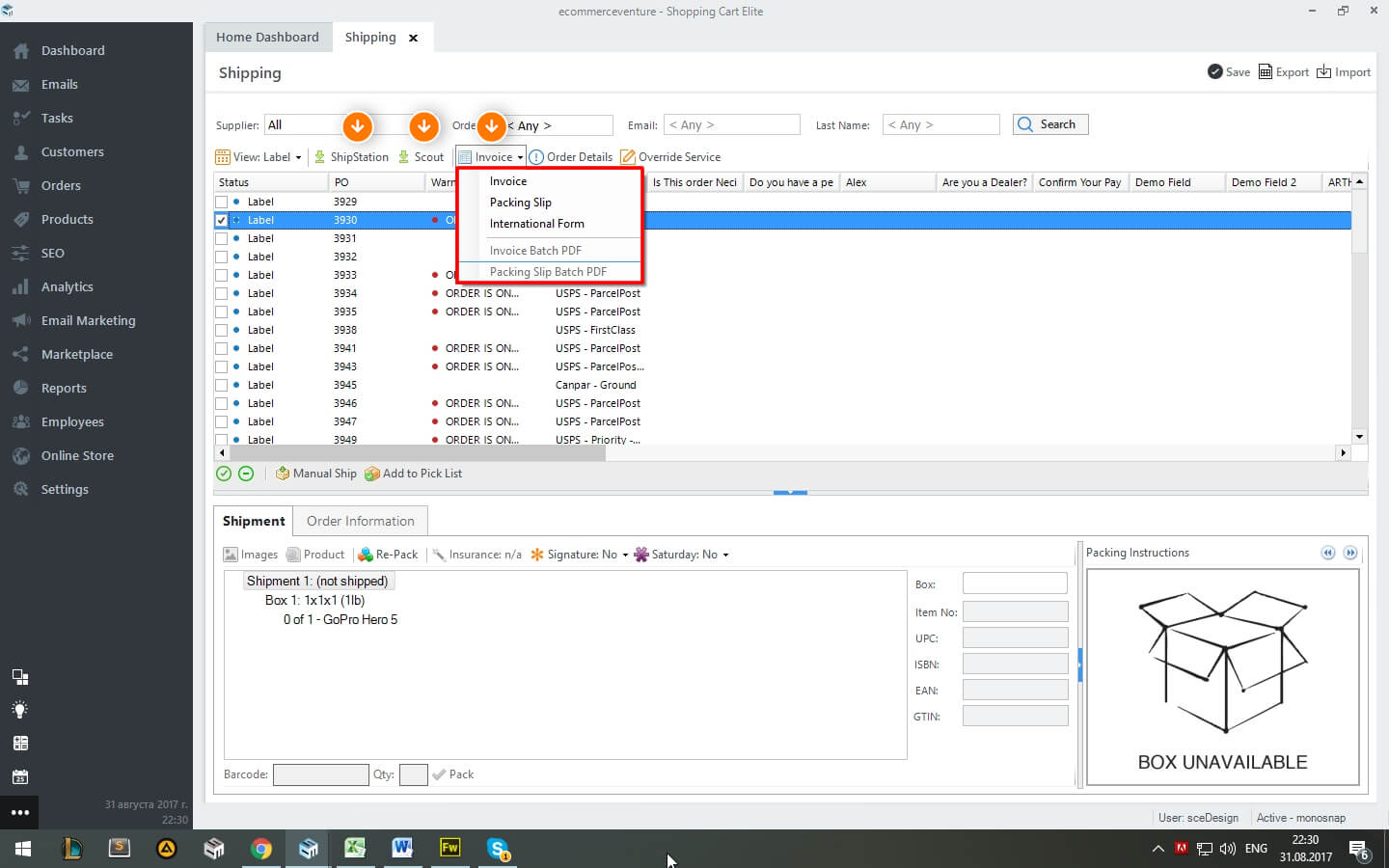
Task: Click the Re-Pack button
Action: click(388, 555)
